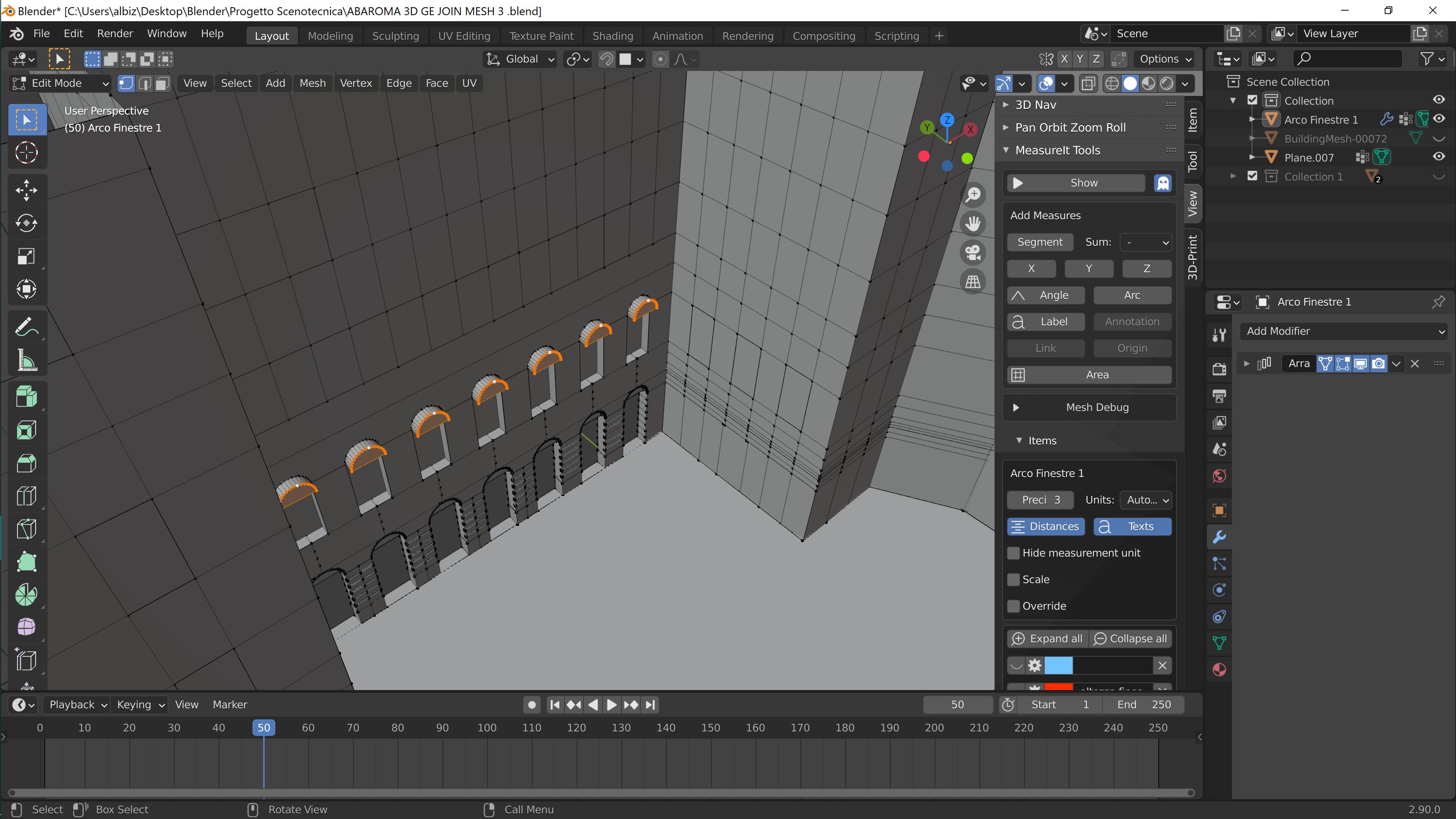Select the Rotate tool
The height and width of the screenshot is (819, 1456).
click(x=26, y=223)
